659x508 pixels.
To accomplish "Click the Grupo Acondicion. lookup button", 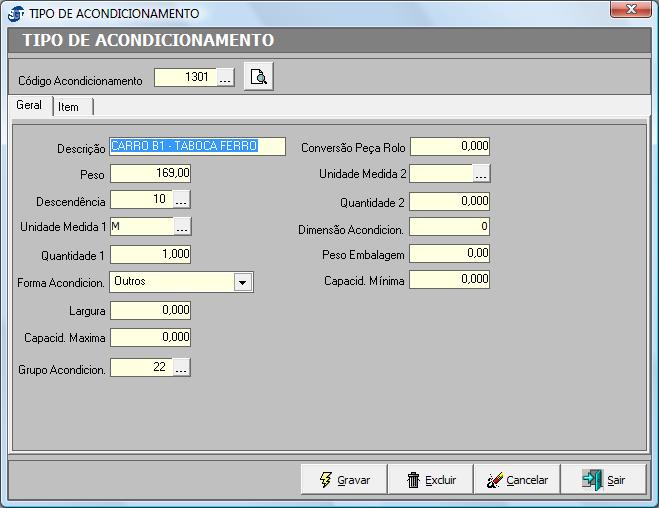I will point(181,369).
